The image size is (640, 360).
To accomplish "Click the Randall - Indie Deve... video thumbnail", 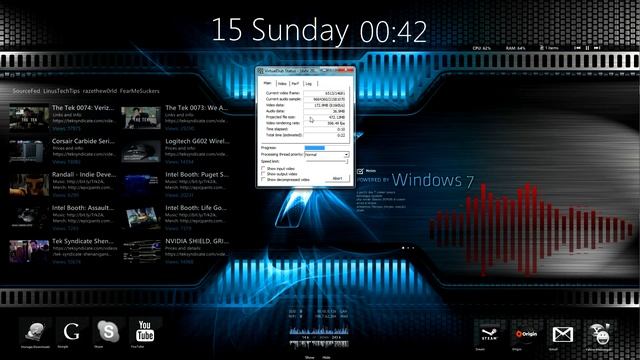I will click(x=29, y=184).
